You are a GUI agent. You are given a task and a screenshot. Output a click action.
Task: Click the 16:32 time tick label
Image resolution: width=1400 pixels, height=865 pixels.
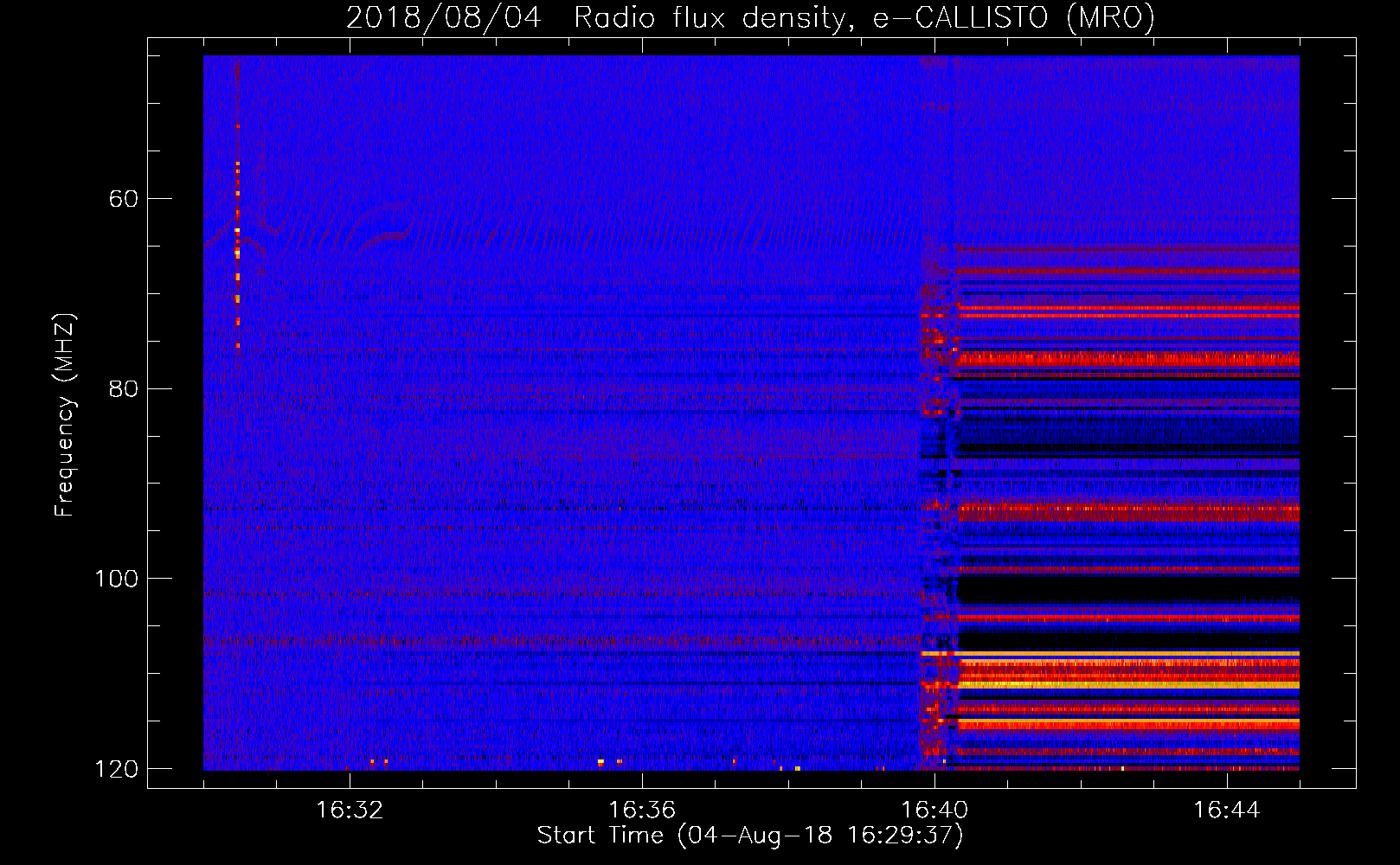350,811
